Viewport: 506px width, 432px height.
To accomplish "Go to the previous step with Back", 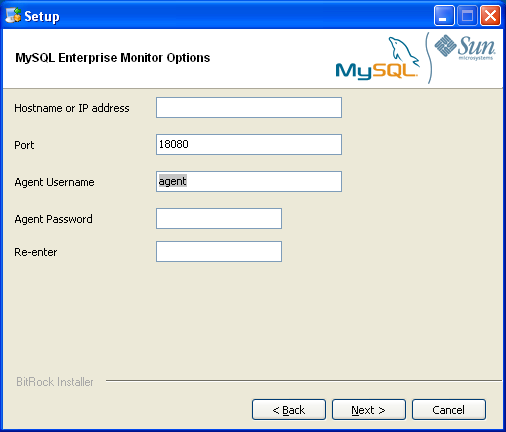I will tap(289, 410).
